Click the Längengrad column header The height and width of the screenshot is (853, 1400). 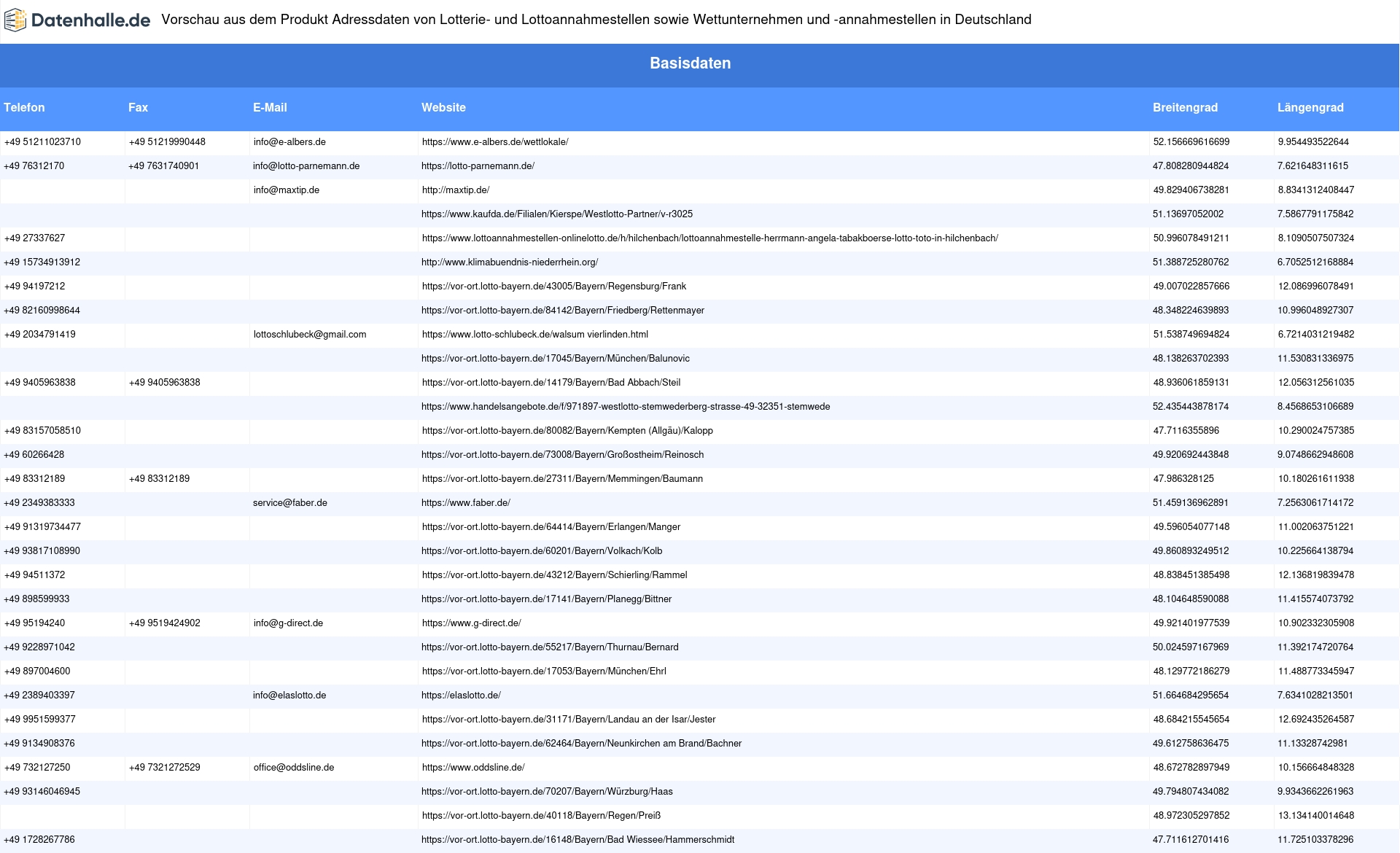click(x=1310, y=107)
